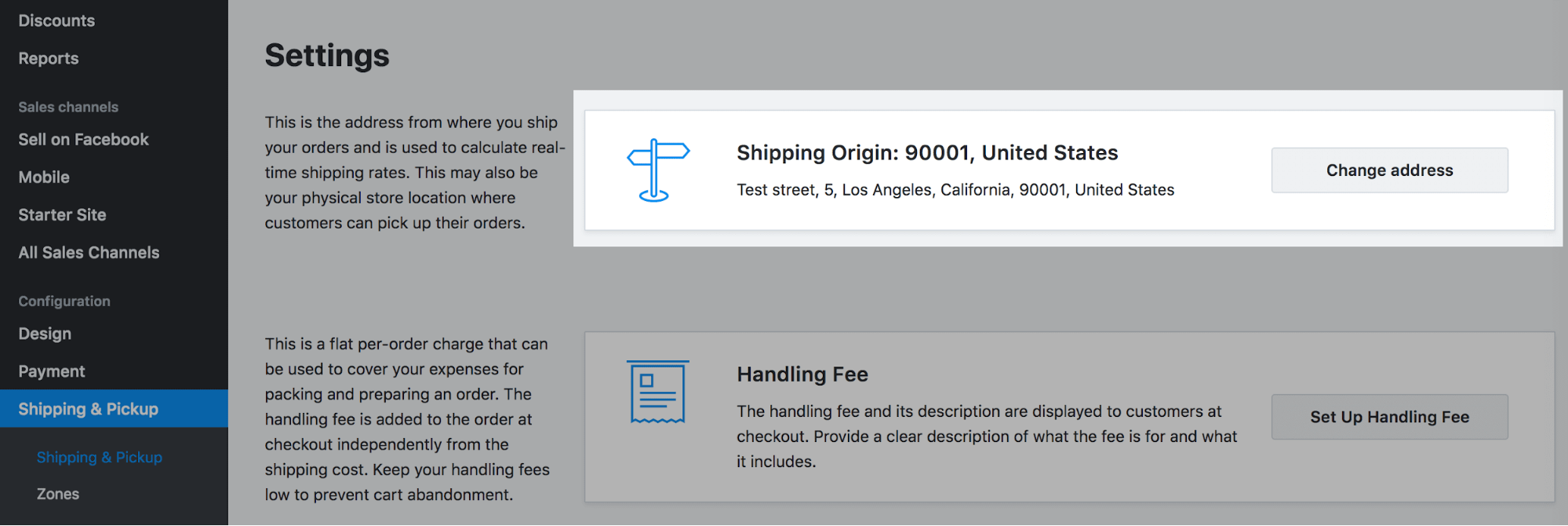Click the blue Shipping & Pickup submenu link
This screenshot has height=526, width=1568.
[99, 457]
